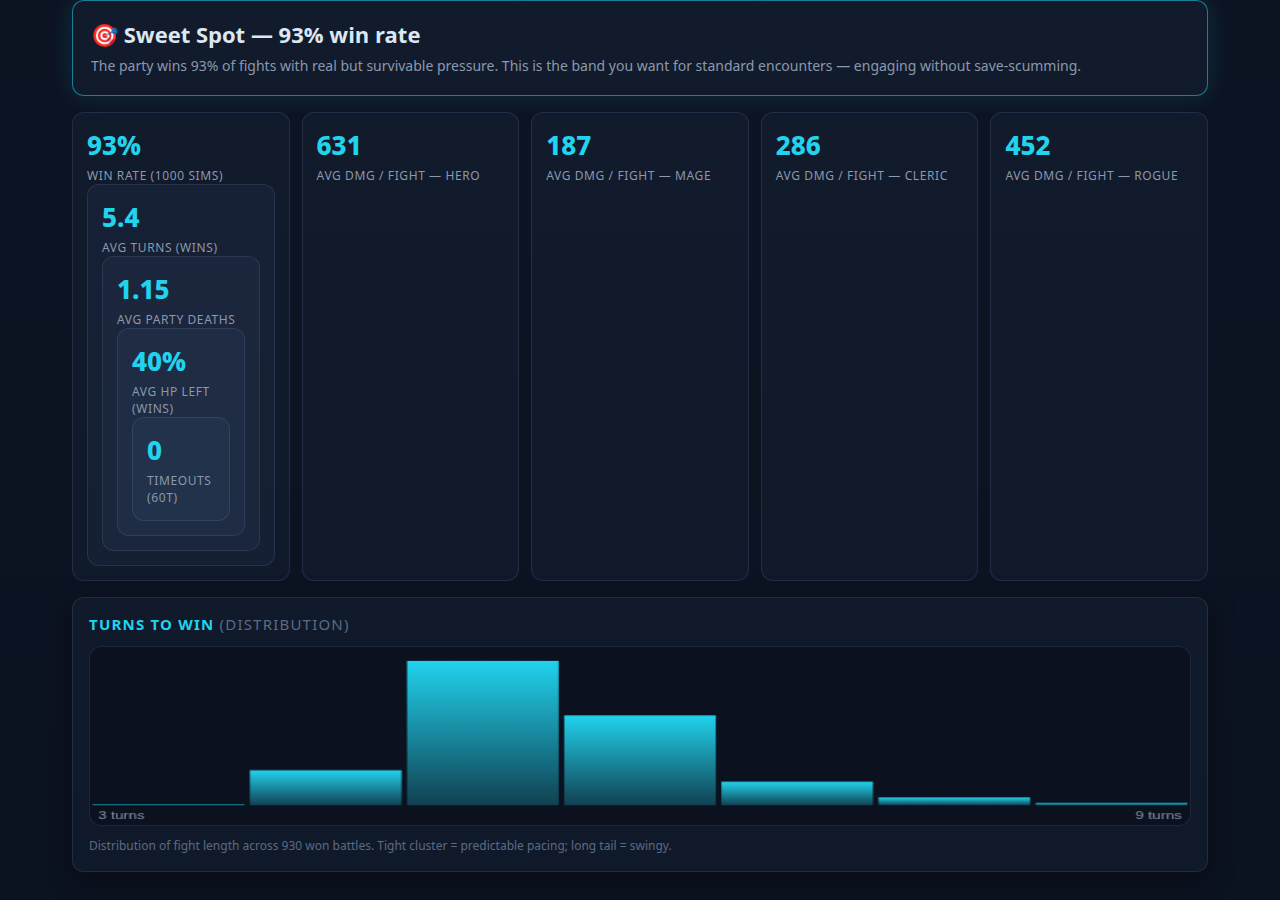This screenshot has width=1280, height=900.
Task: Click the 93% win rate value
Action: pos(114,146)
